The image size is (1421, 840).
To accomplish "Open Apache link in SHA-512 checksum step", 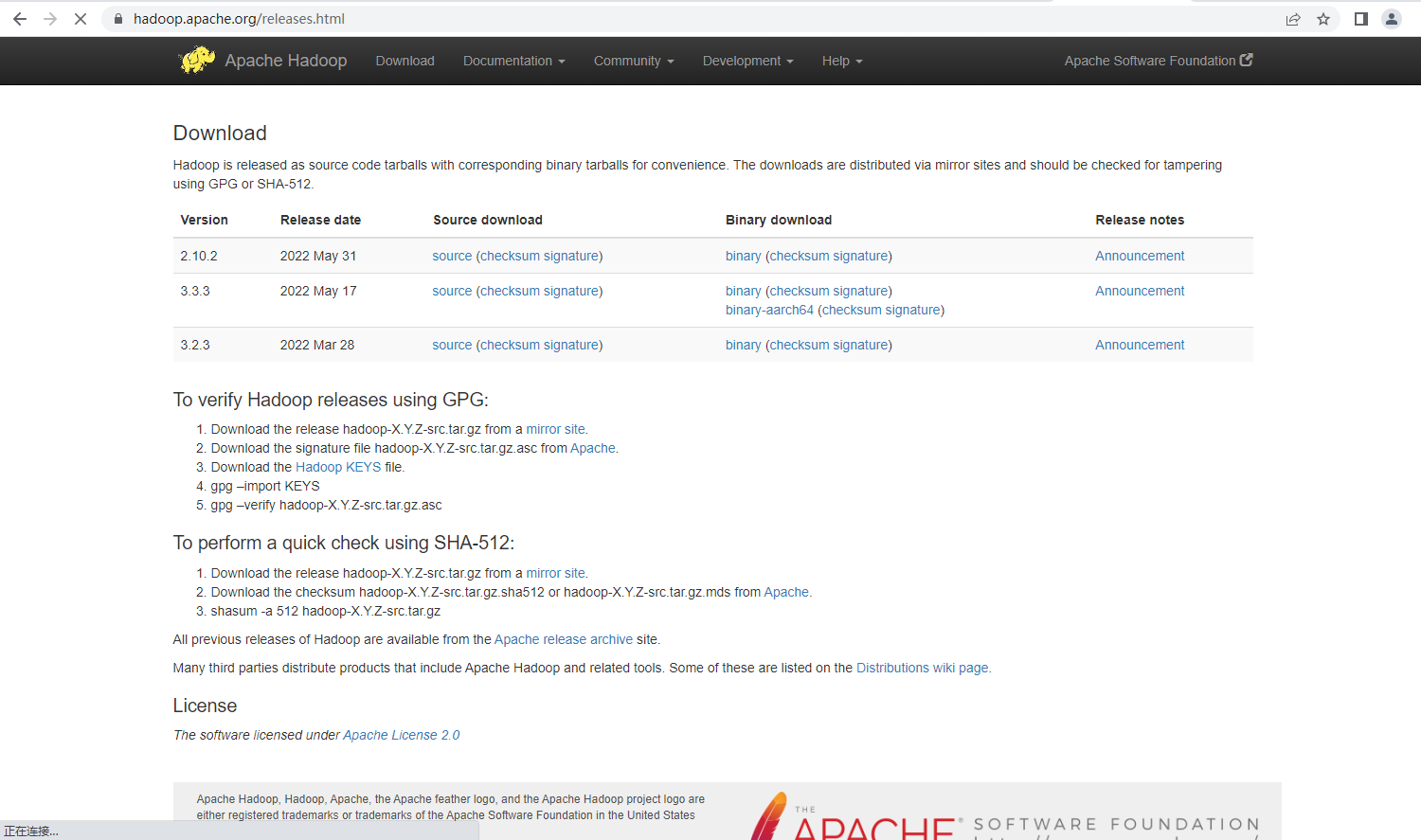I will point(786,592).
